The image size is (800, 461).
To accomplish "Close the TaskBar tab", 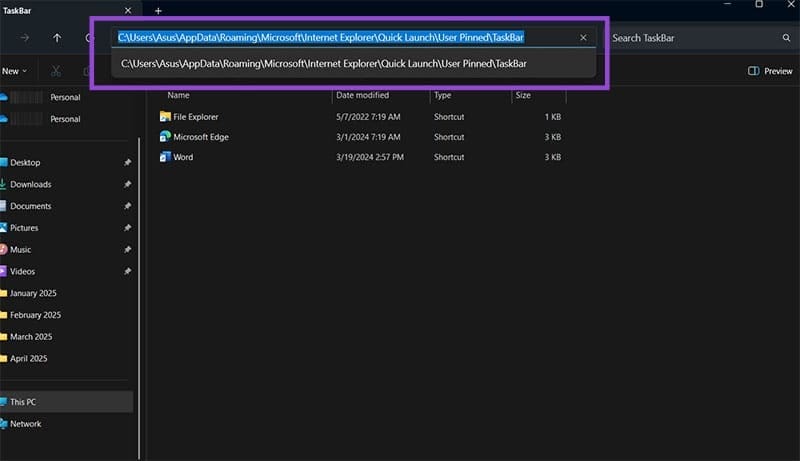I will (x=127, y=10).
